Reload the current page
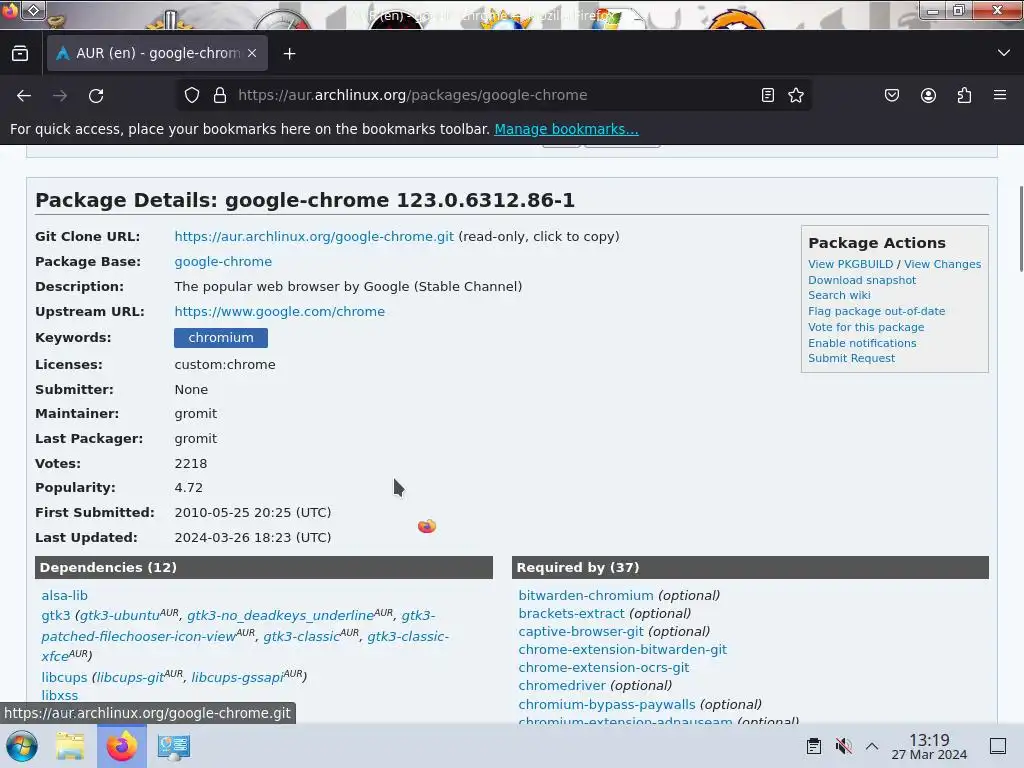This screenshot has height=768, width=1024. [96, 95]
